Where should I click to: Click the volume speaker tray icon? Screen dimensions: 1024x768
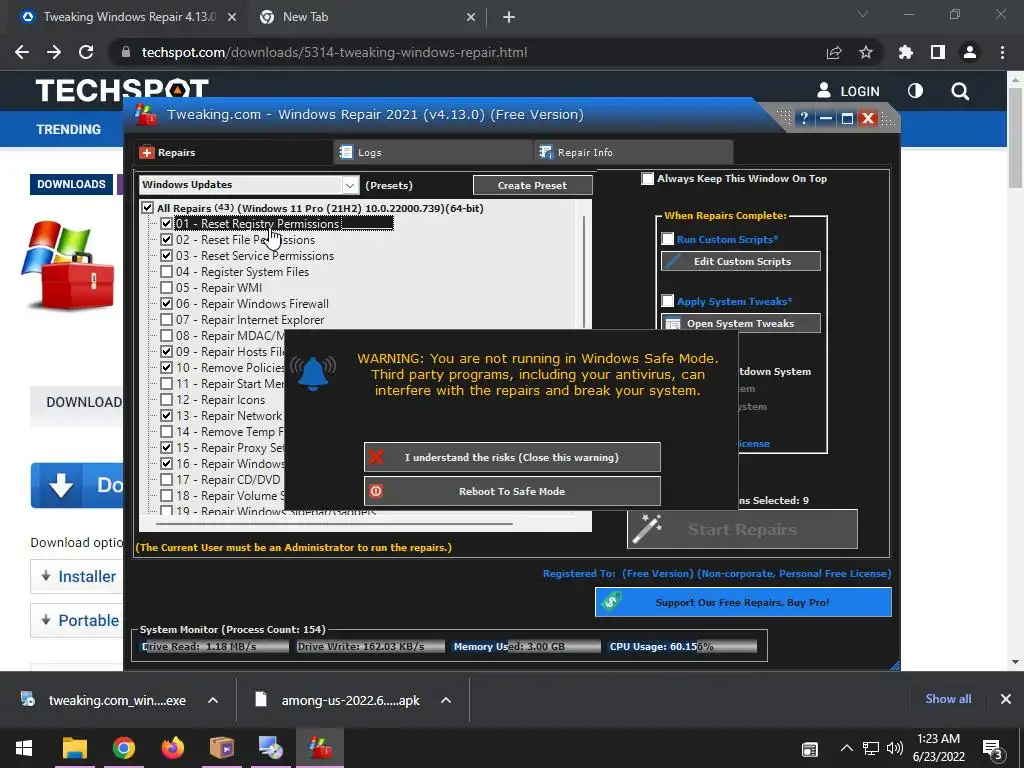point(895,748)
